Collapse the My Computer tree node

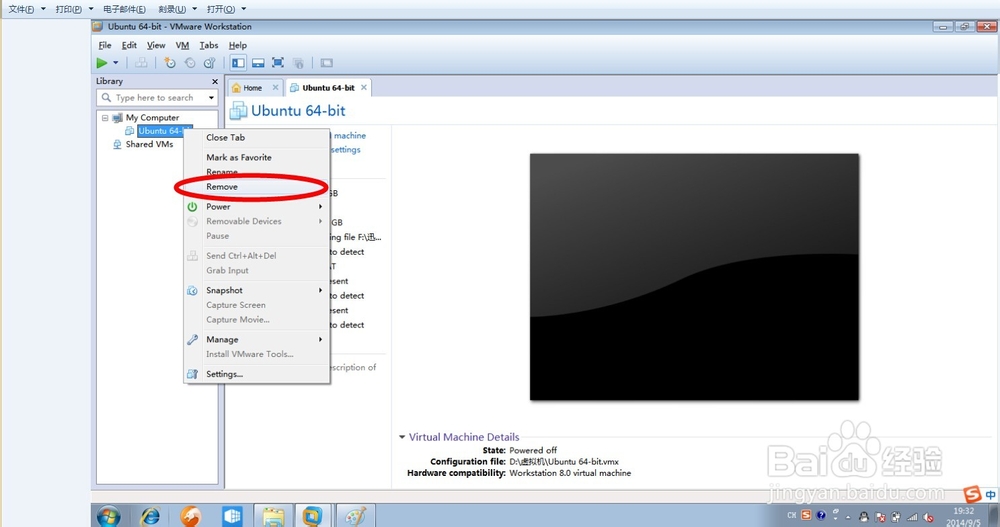(105, 118)
